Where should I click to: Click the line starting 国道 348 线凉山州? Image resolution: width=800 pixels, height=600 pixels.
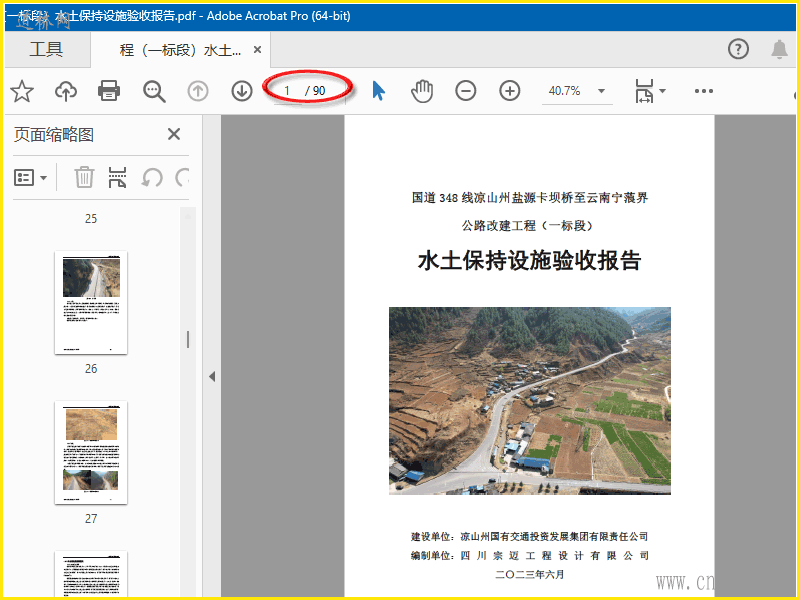click(x=530, y=197)
